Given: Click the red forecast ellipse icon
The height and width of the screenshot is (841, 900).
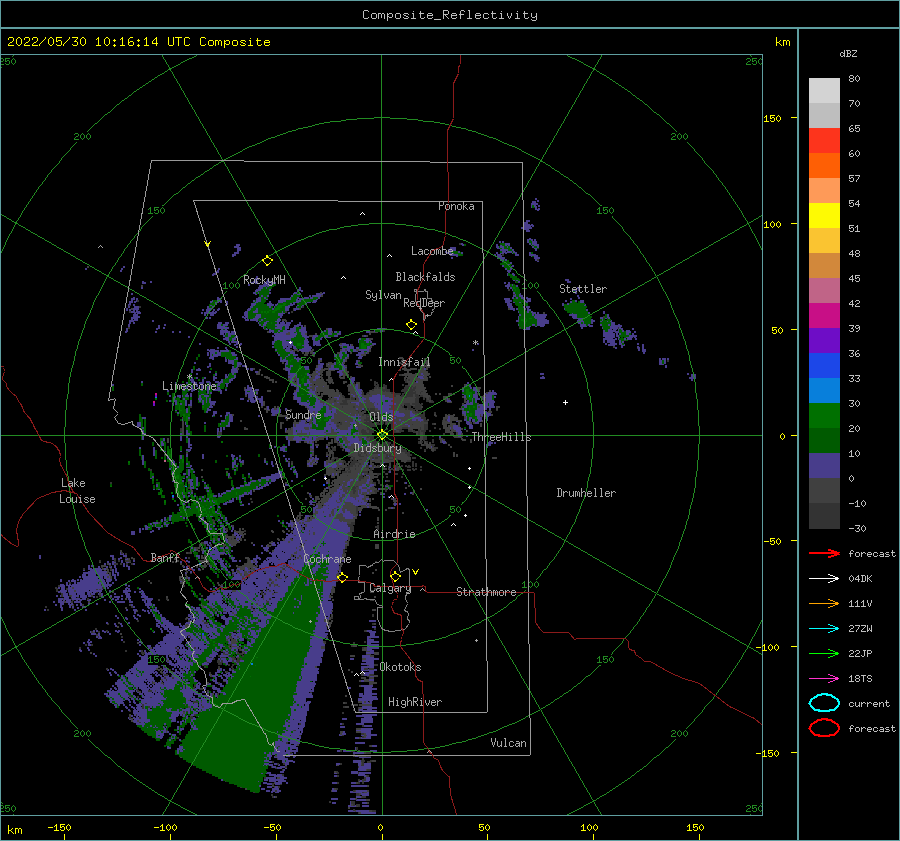Looking at the screenshot, I should (824, 728).
